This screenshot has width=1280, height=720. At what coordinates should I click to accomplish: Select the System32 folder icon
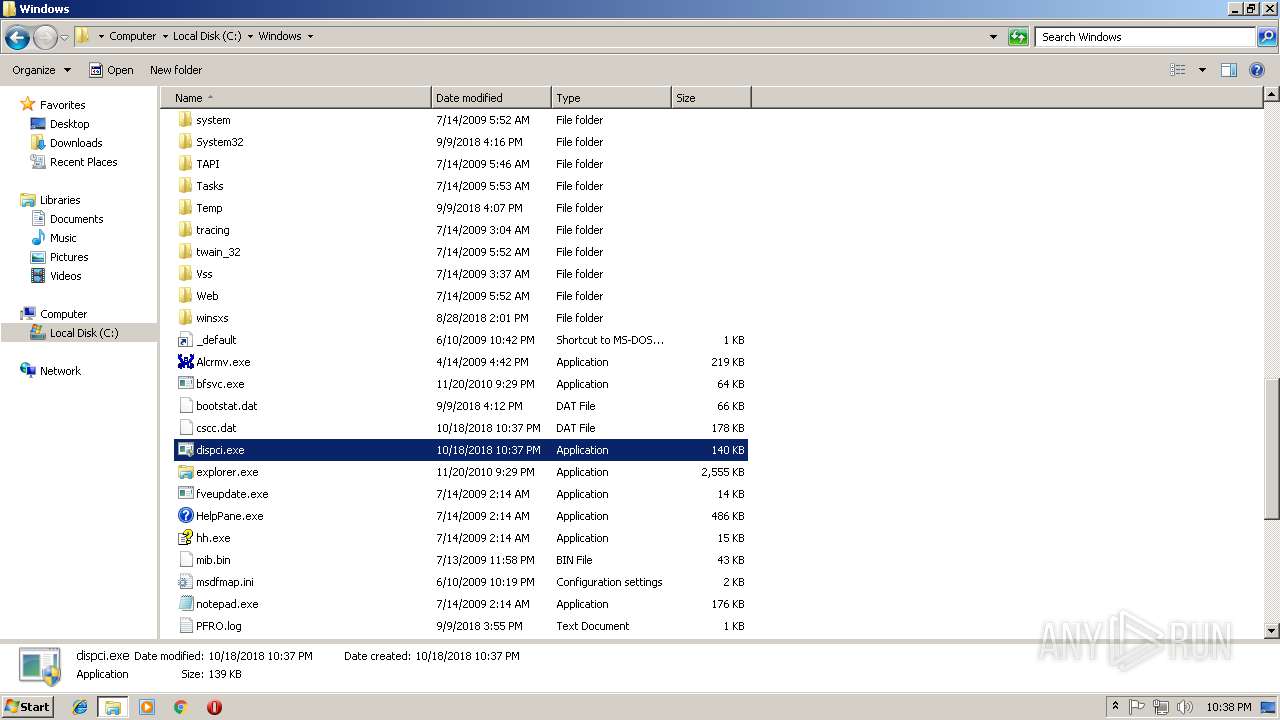[185, 142]
